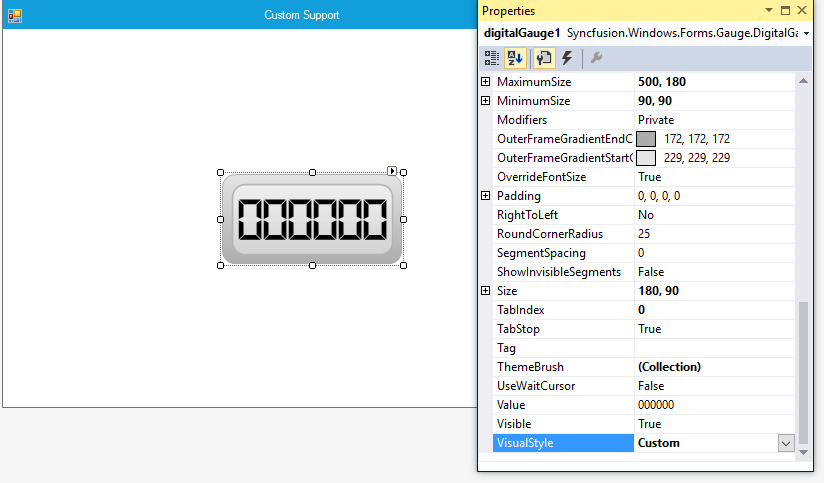Select the ShowInvisibleSegments property row

pyautogui.click(x=643, y=272)
